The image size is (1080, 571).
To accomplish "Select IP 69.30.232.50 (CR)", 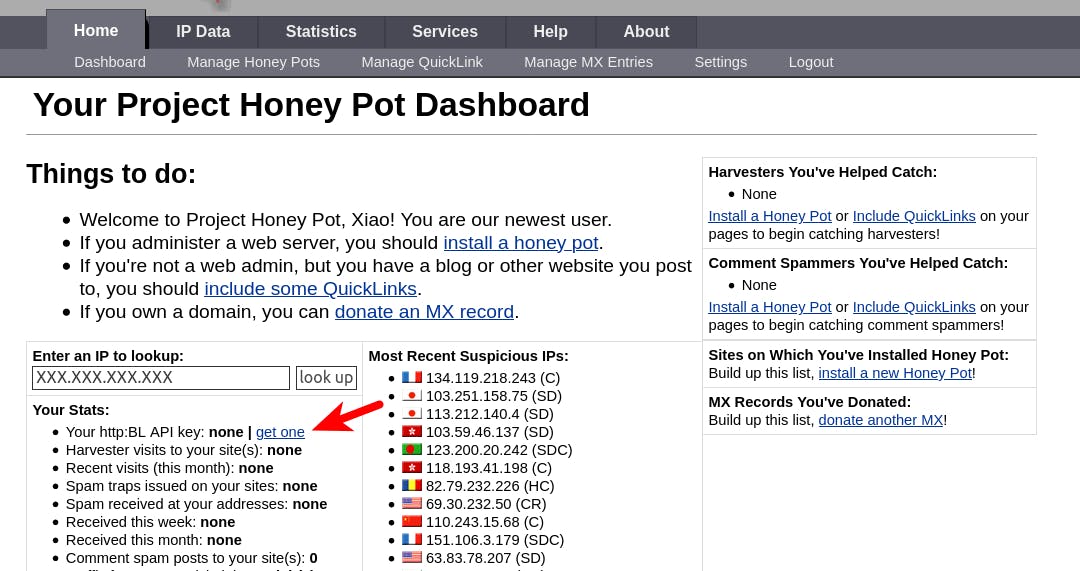I will tap(486, 503).
